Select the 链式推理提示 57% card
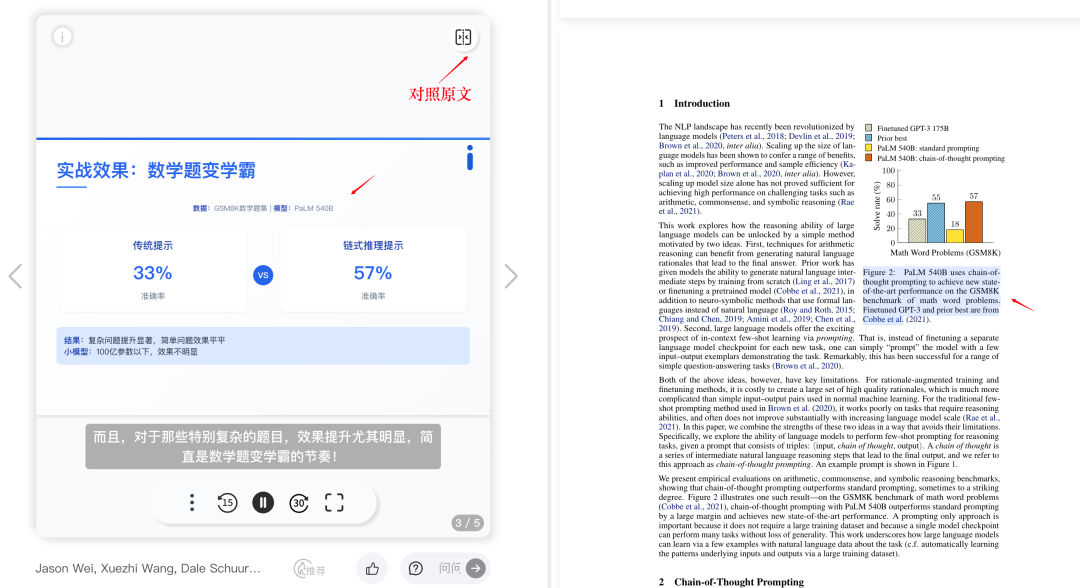This screenshot has width=1080, height=588. click(373, 271)
